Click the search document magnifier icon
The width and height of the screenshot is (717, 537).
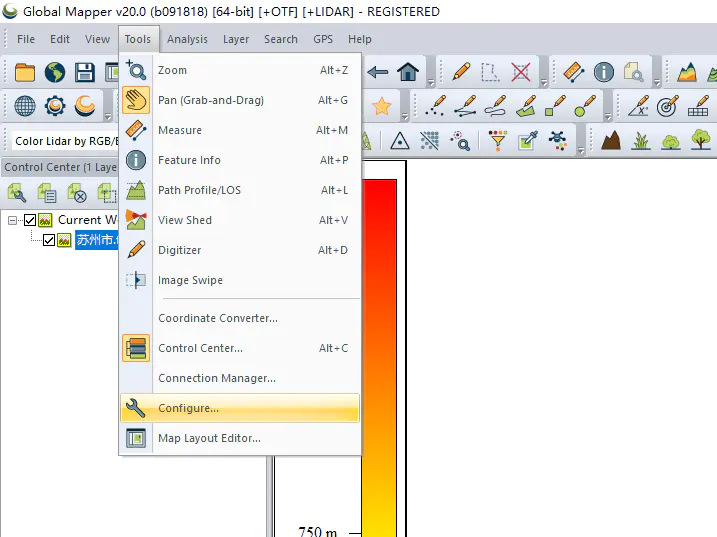coord(634,72)
